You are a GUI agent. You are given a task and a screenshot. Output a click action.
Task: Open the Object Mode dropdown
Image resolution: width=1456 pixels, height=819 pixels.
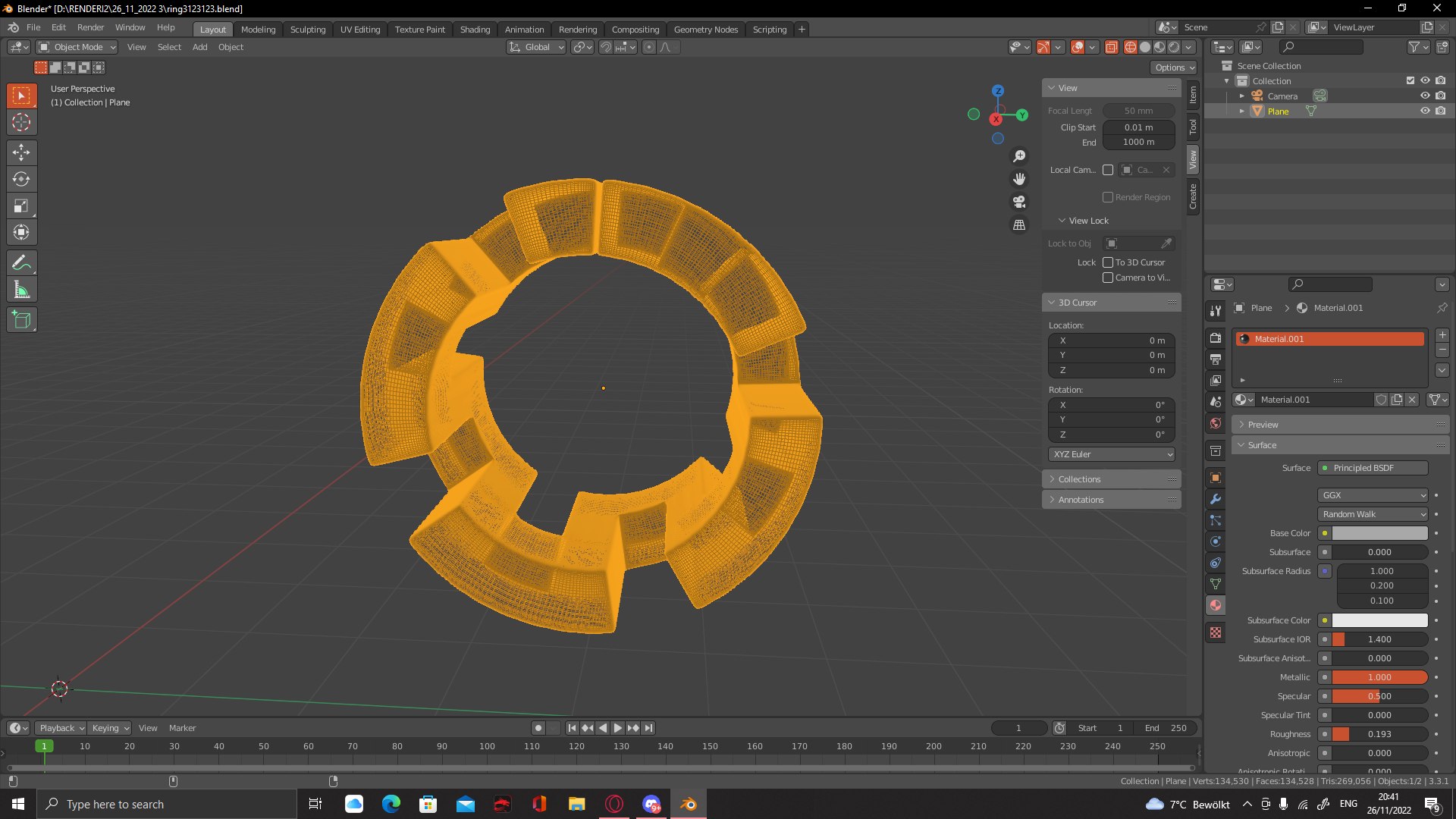[x=77, y=47]
